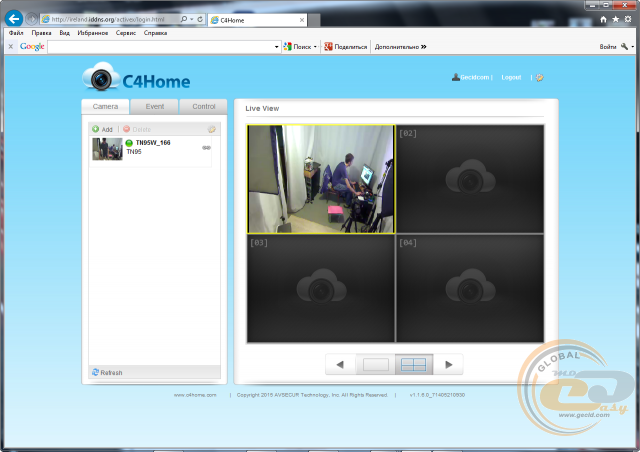Open Google toolbar wrench settings

click(624, 47)
